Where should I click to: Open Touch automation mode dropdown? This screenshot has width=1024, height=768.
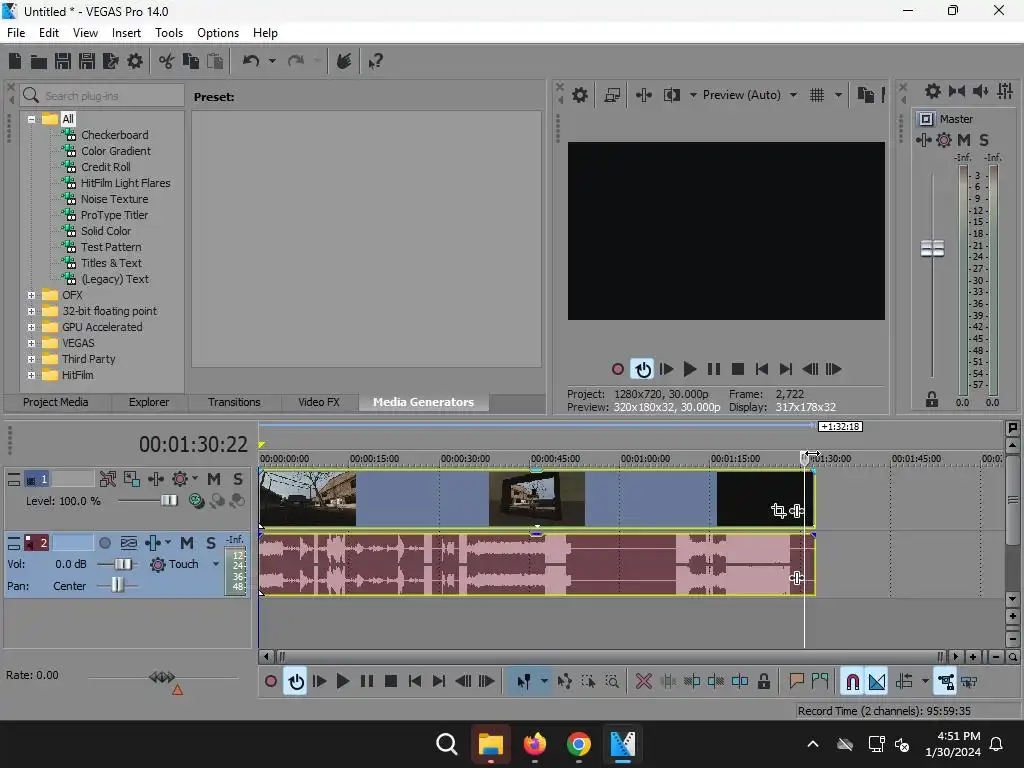(216, 564)
